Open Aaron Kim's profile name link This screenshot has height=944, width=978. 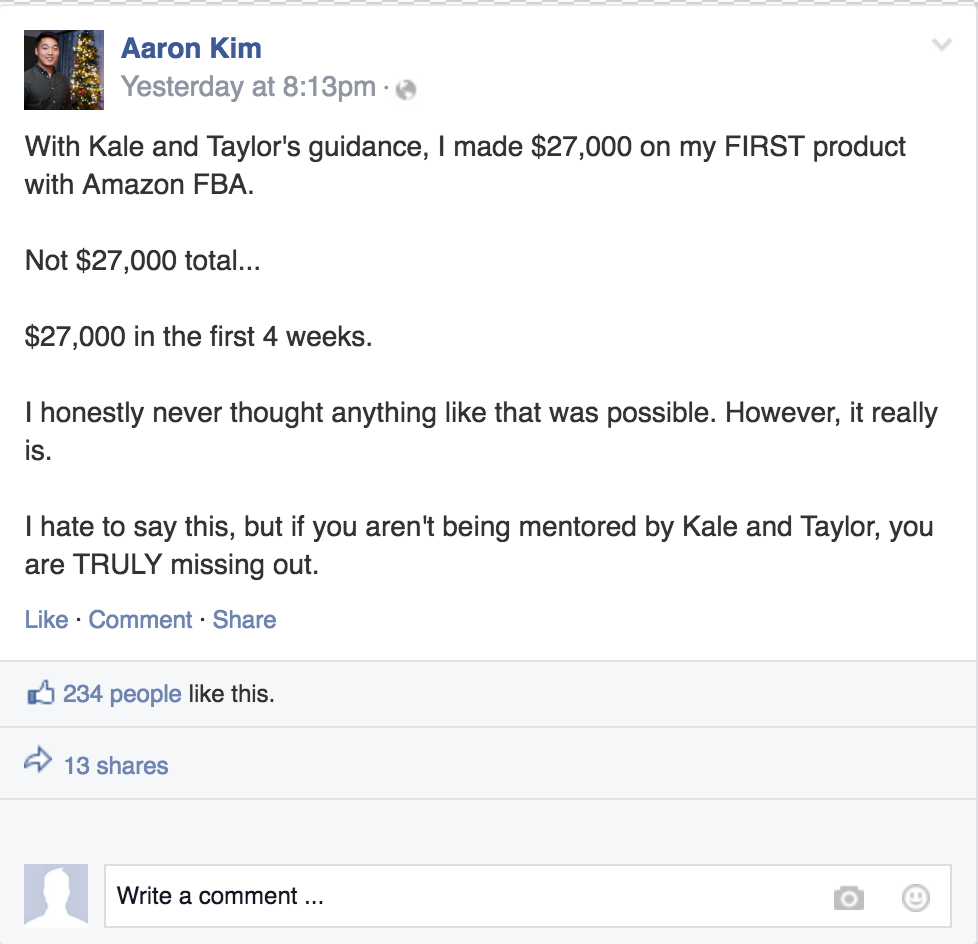191,49
